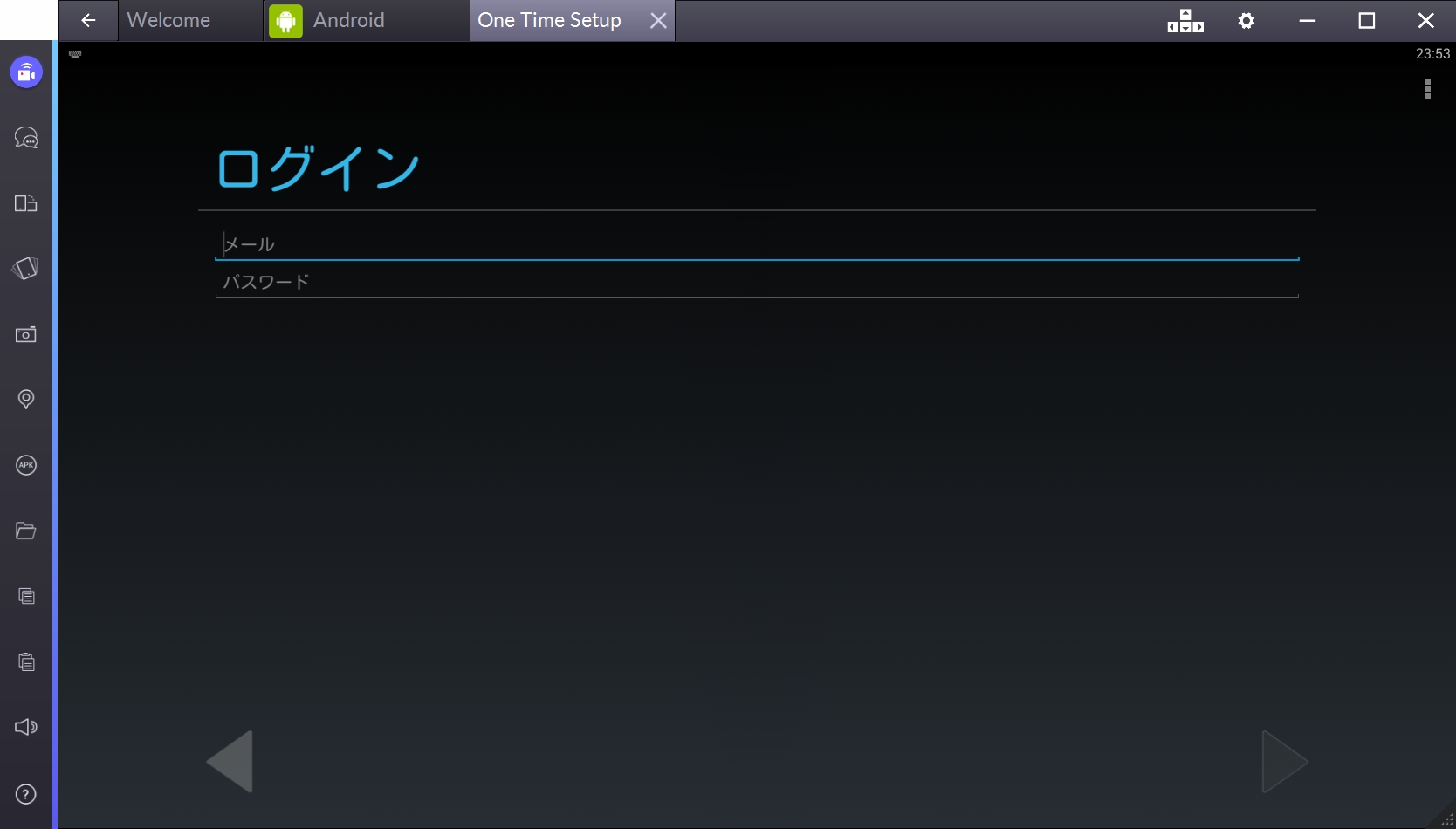
Task: Take a screenshot with the camera icon
Action: [x=26, y=334]
